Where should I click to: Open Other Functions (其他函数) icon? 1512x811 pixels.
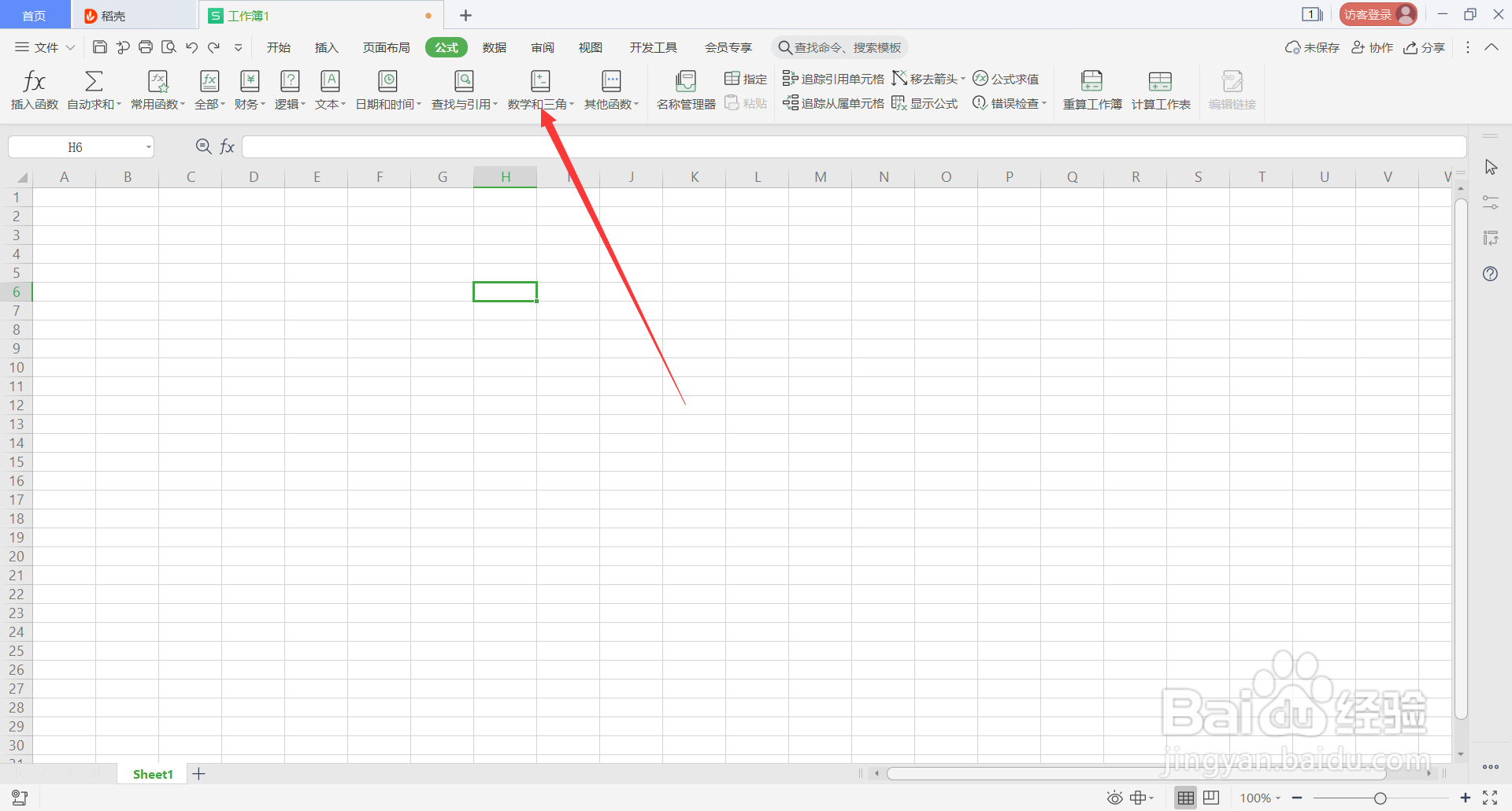click(611, 81)
